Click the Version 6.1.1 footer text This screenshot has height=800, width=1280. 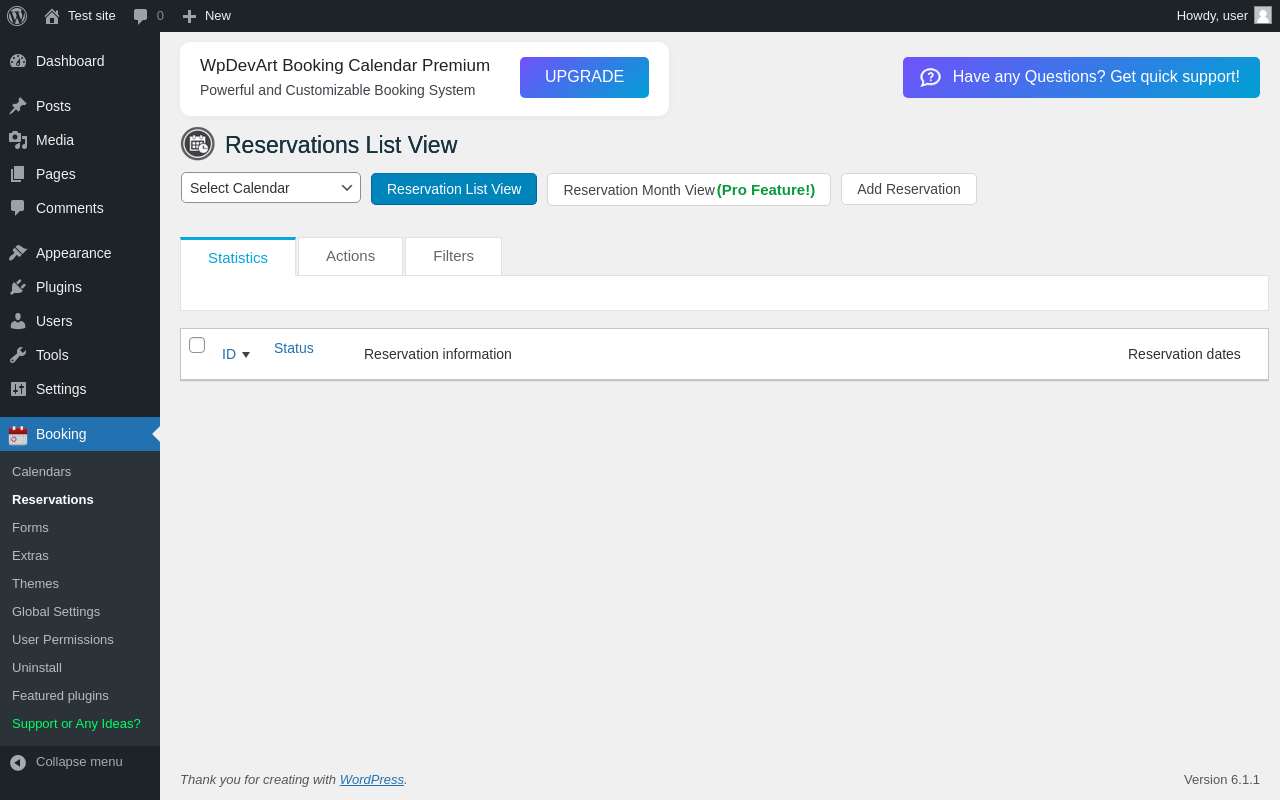[x=1222, y=779]
